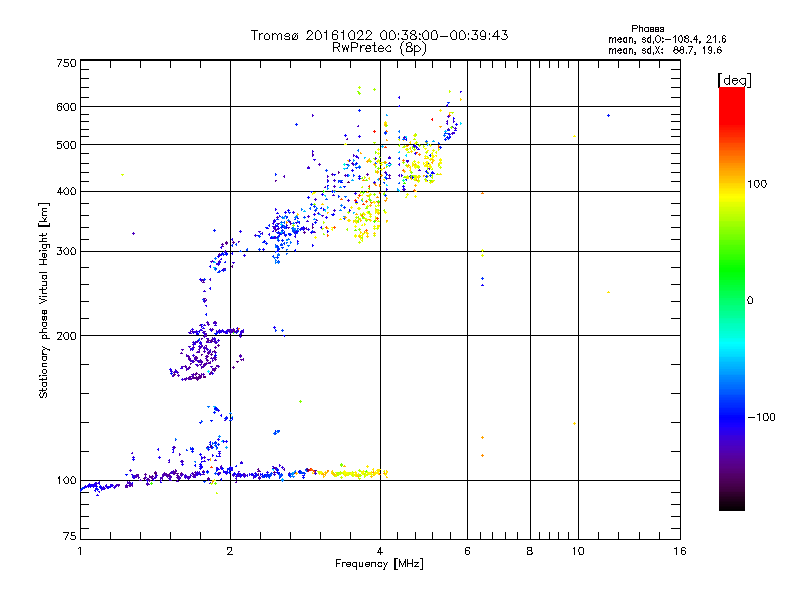Click the colorbar tick label "0"
This screenshot has height=600, width=800.
750,301
